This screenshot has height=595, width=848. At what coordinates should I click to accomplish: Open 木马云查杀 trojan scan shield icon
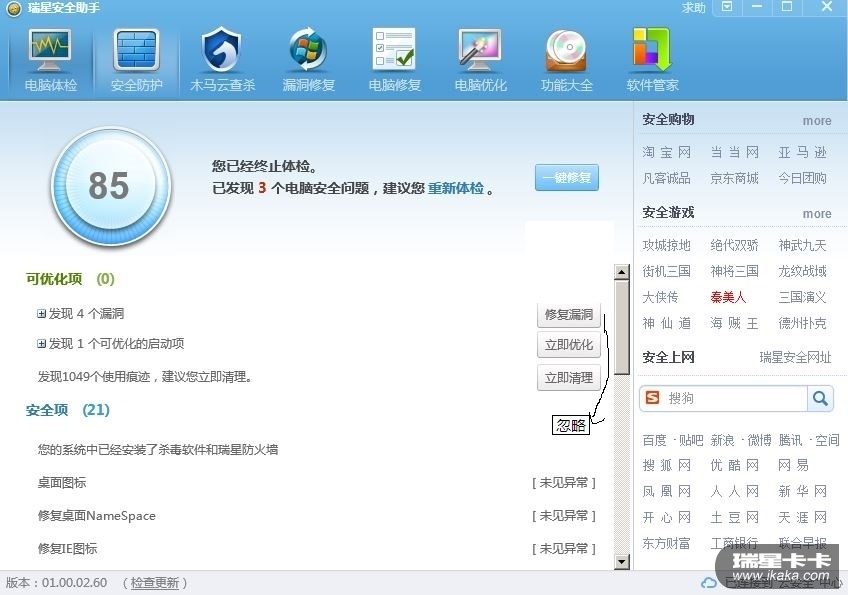click(x=221, y=50)
